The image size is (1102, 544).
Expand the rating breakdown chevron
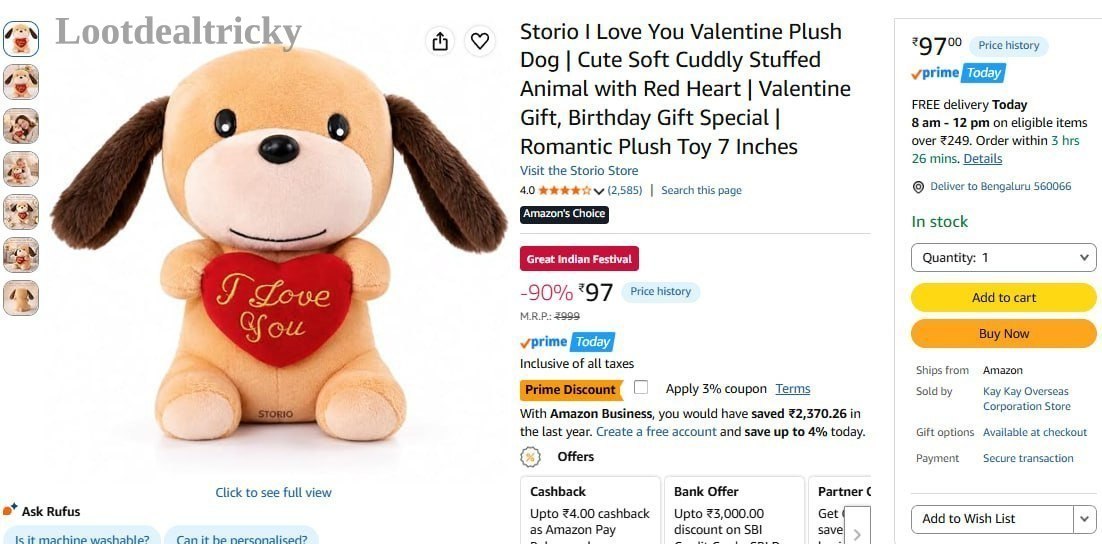pos(599,191)
